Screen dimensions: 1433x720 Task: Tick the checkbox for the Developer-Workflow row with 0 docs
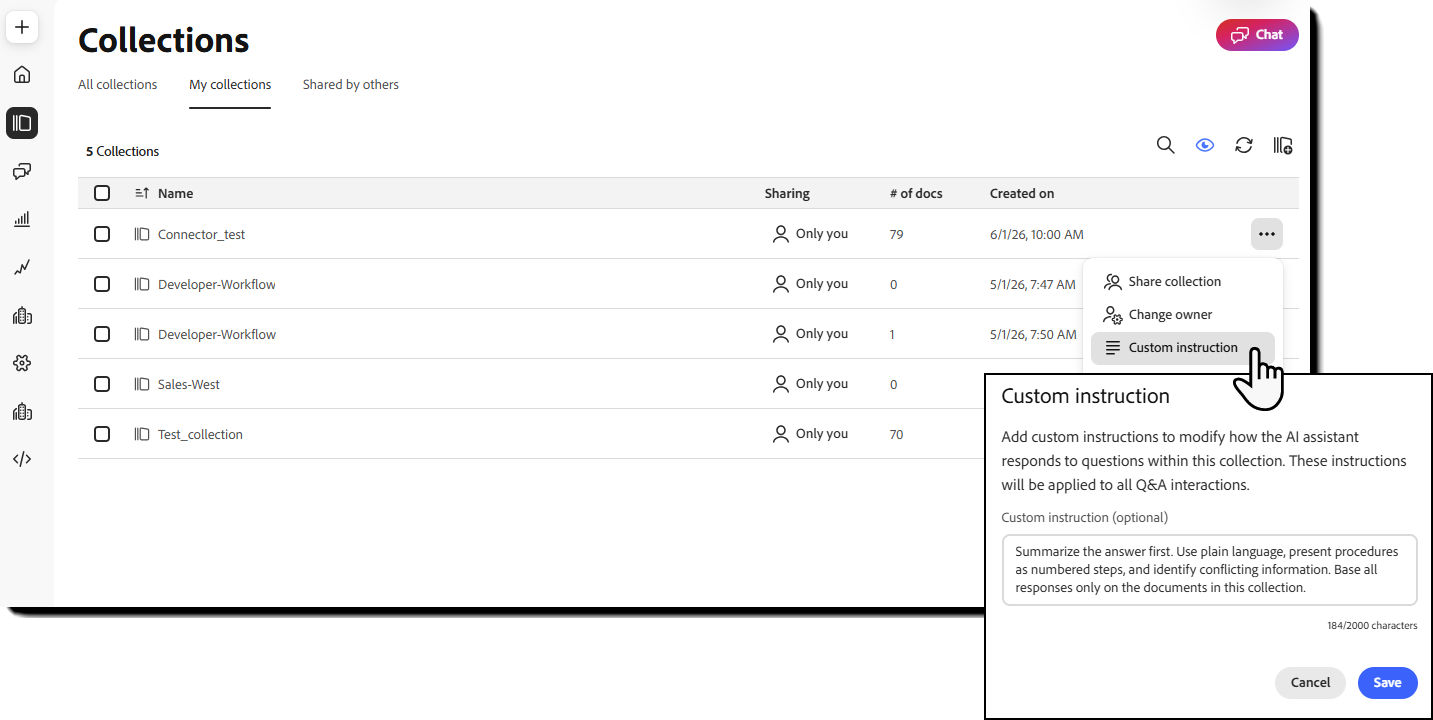pyautogui.click(x=102, y=284)
